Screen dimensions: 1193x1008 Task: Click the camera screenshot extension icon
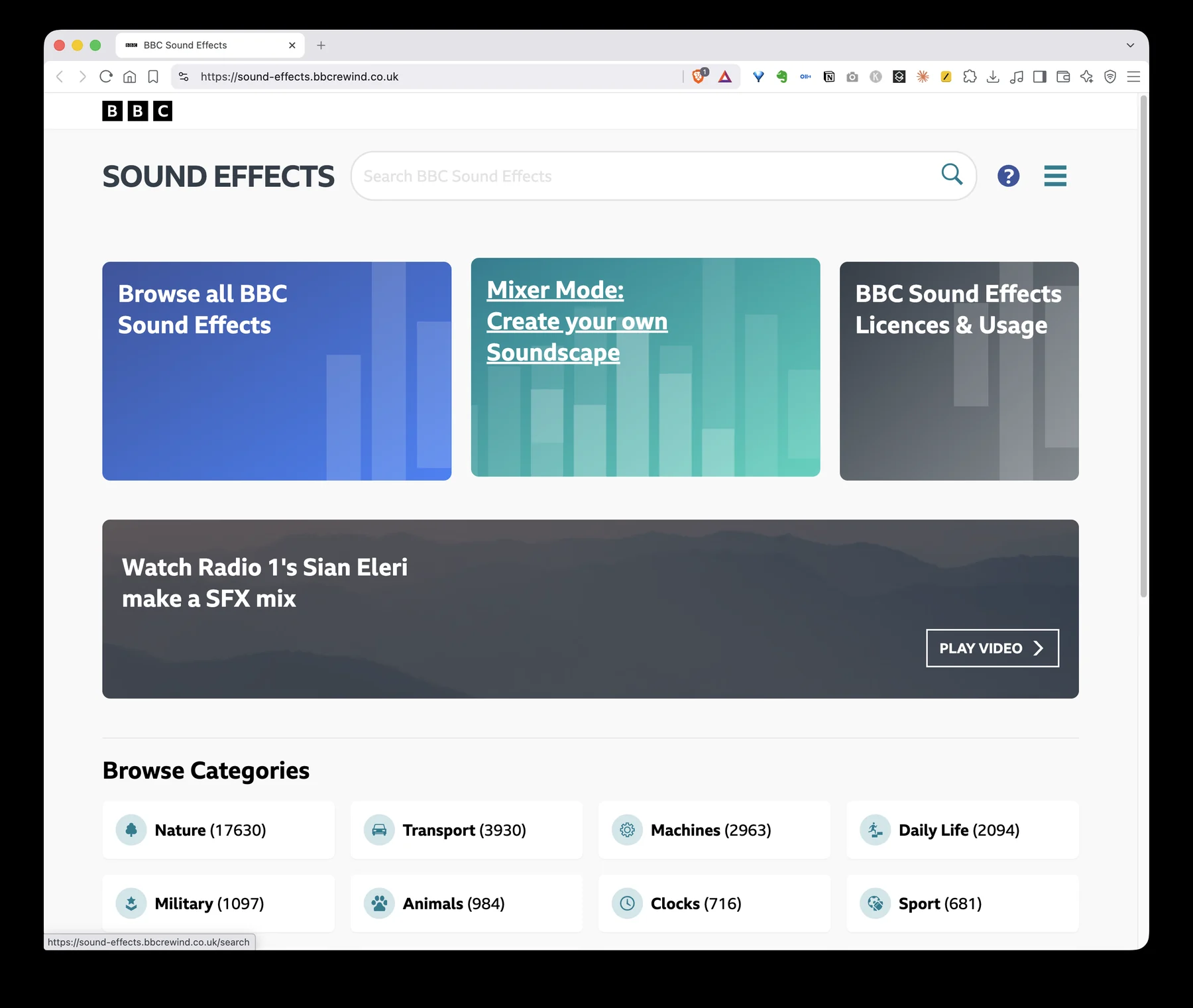[852, 77]
